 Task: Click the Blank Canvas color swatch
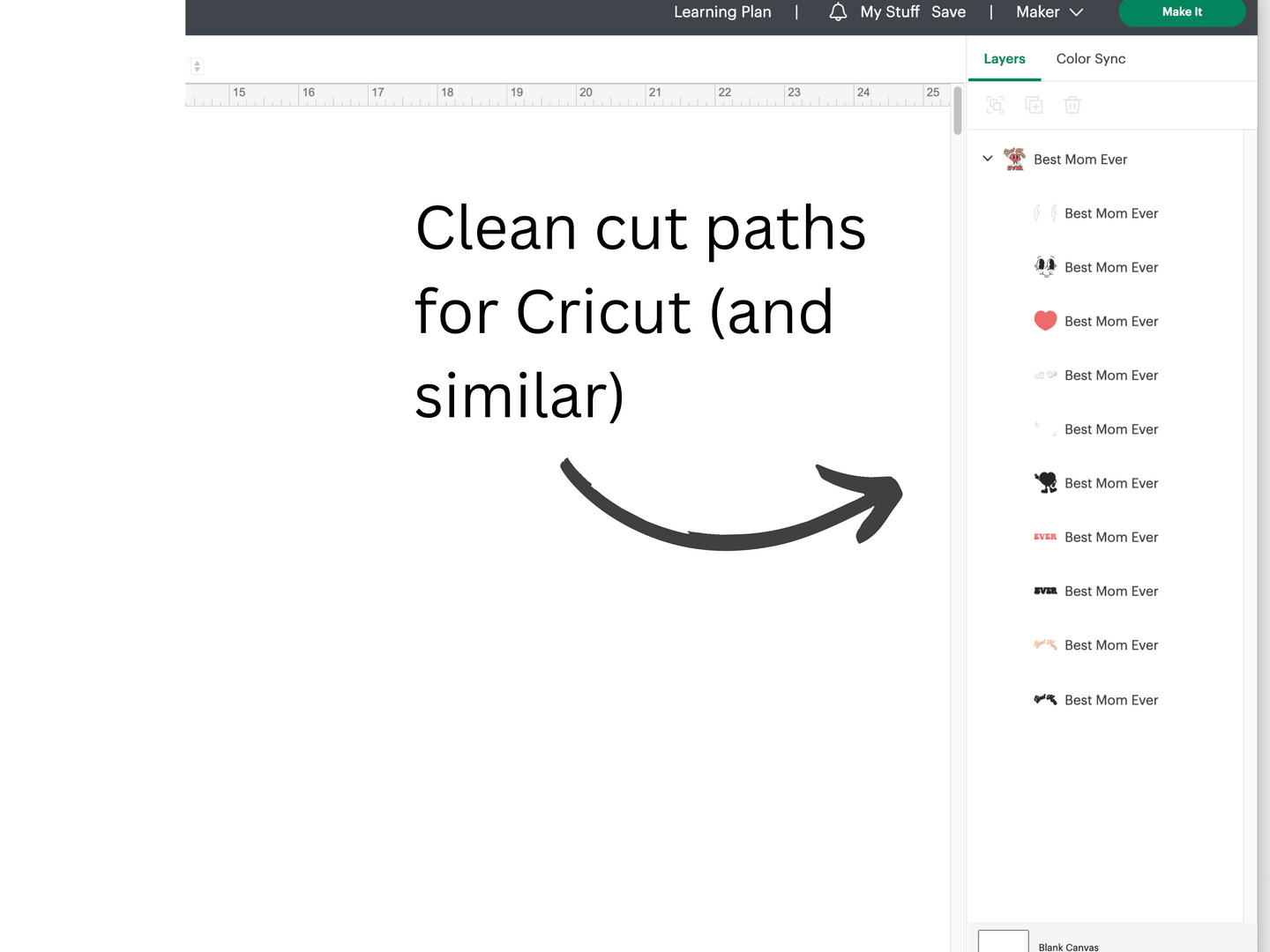click(1004, 941)
